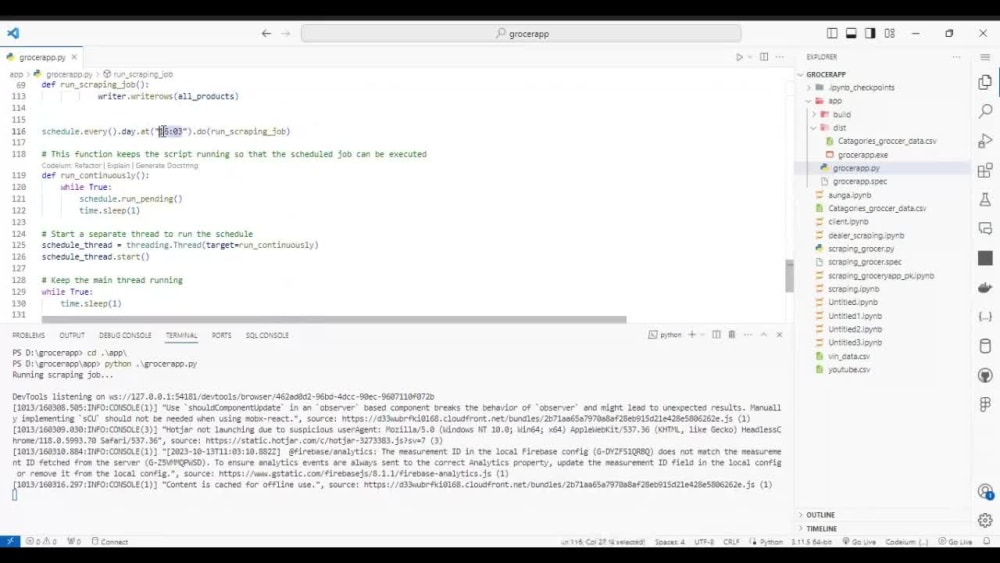Viewport: 1000px width, 563px height.
Task: Open remote window indicator in status bar
Action: 10,541
